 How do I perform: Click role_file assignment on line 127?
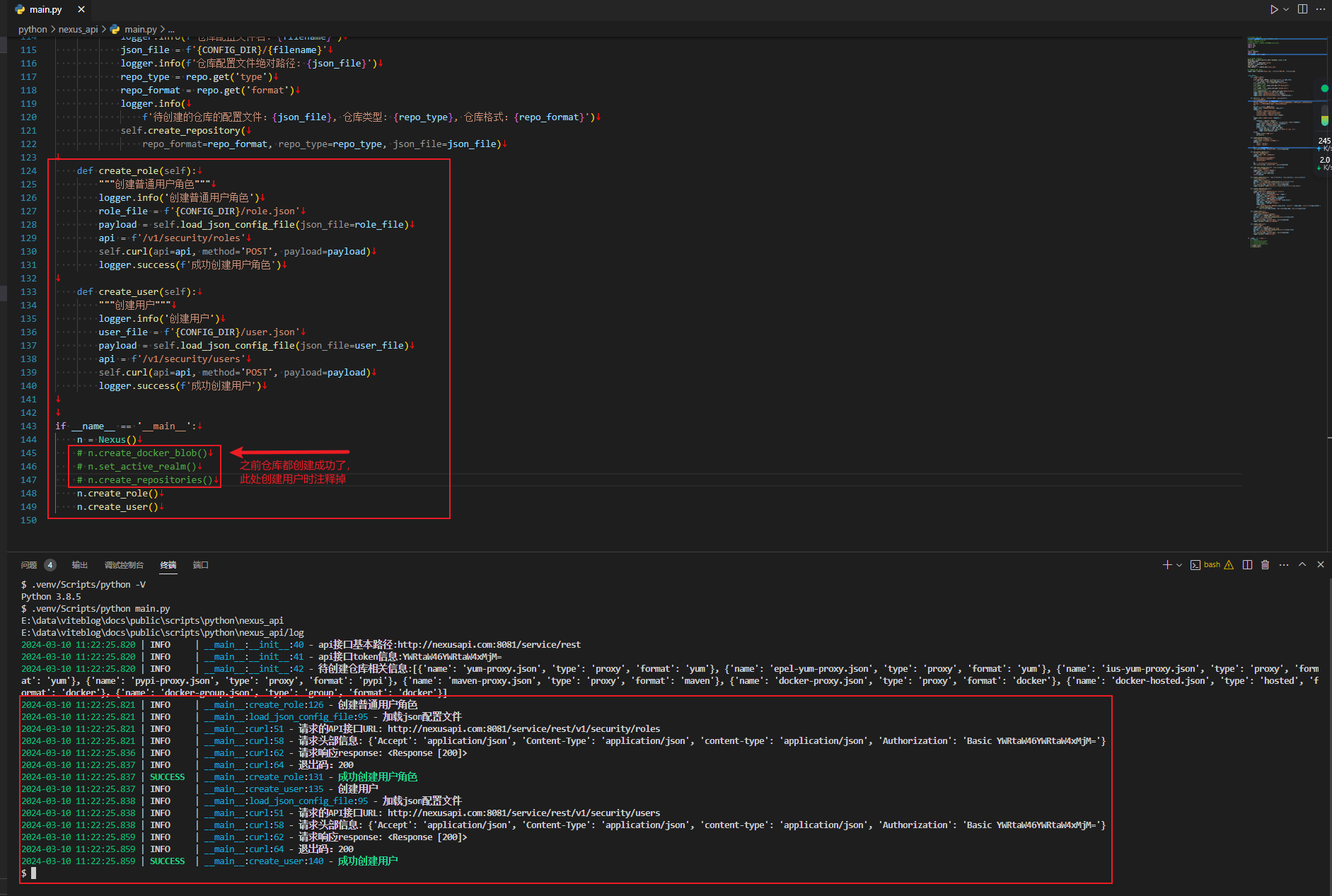click(200, 211)
